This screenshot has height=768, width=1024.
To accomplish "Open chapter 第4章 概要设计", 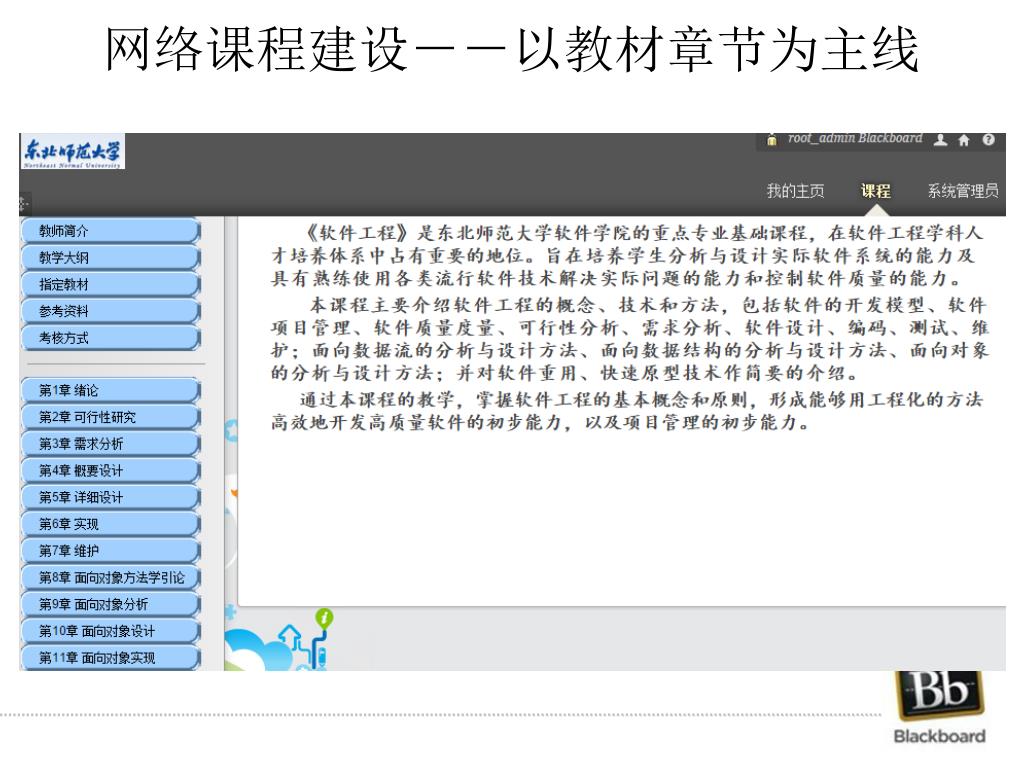I will click(x=110, y=471).
